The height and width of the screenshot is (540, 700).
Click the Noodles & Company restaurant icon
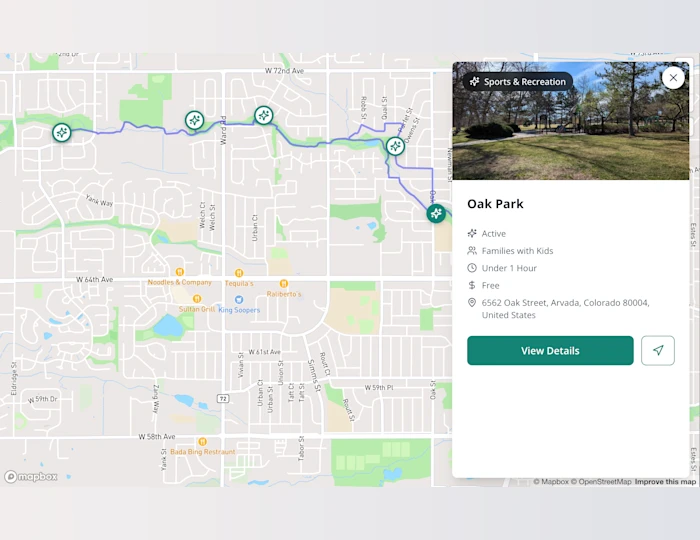point(179,272)
